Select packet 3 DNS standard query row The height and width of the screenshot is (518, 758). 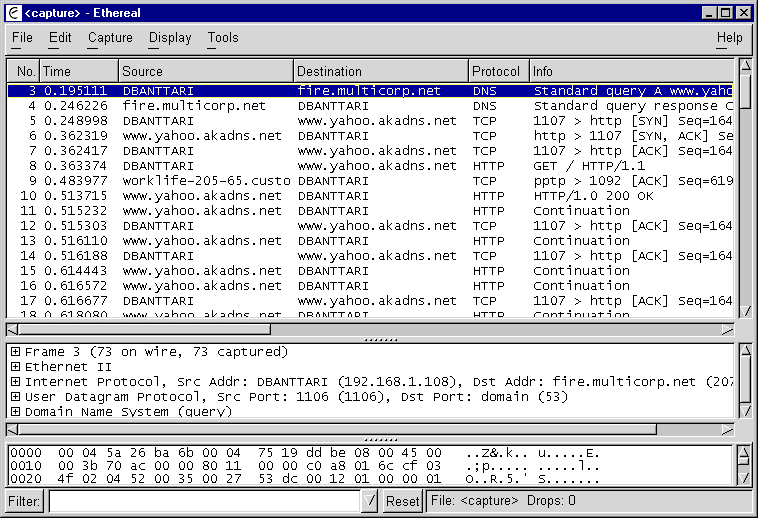tap(370, 91)
